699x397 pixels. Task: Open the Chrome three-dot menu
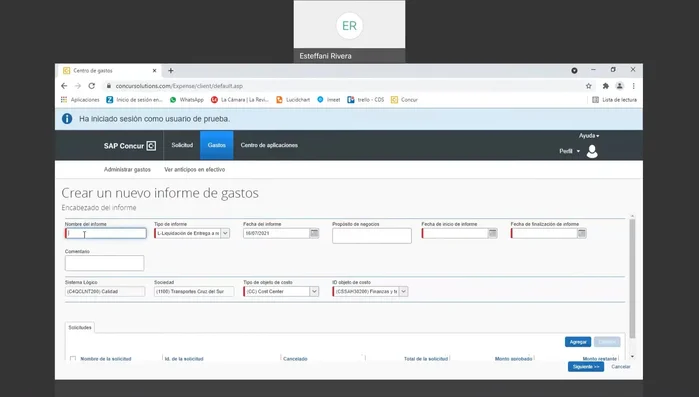(x=633, y=86)
